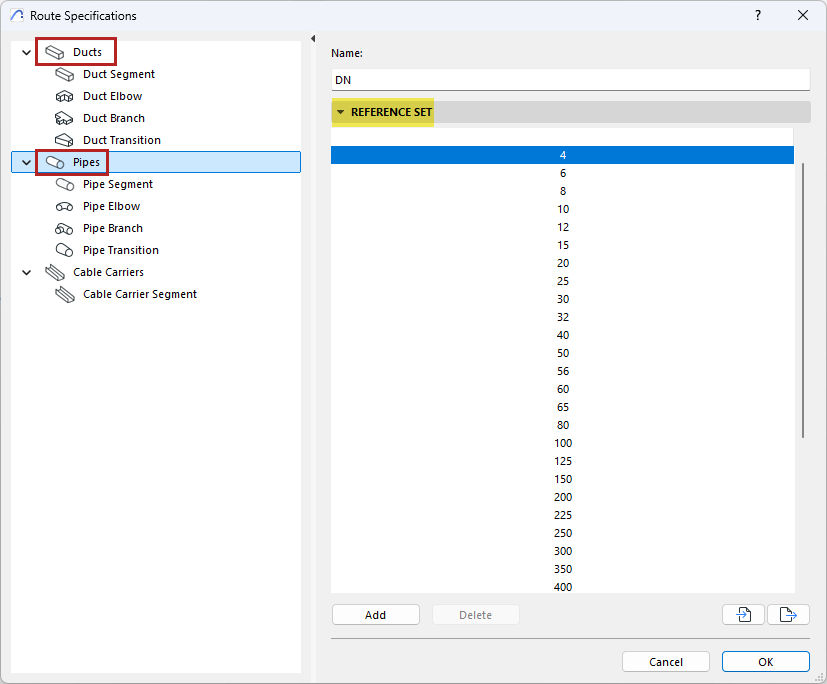Select reference value 300
This screenshot has height=684, width=827.
tap(562, 551)
